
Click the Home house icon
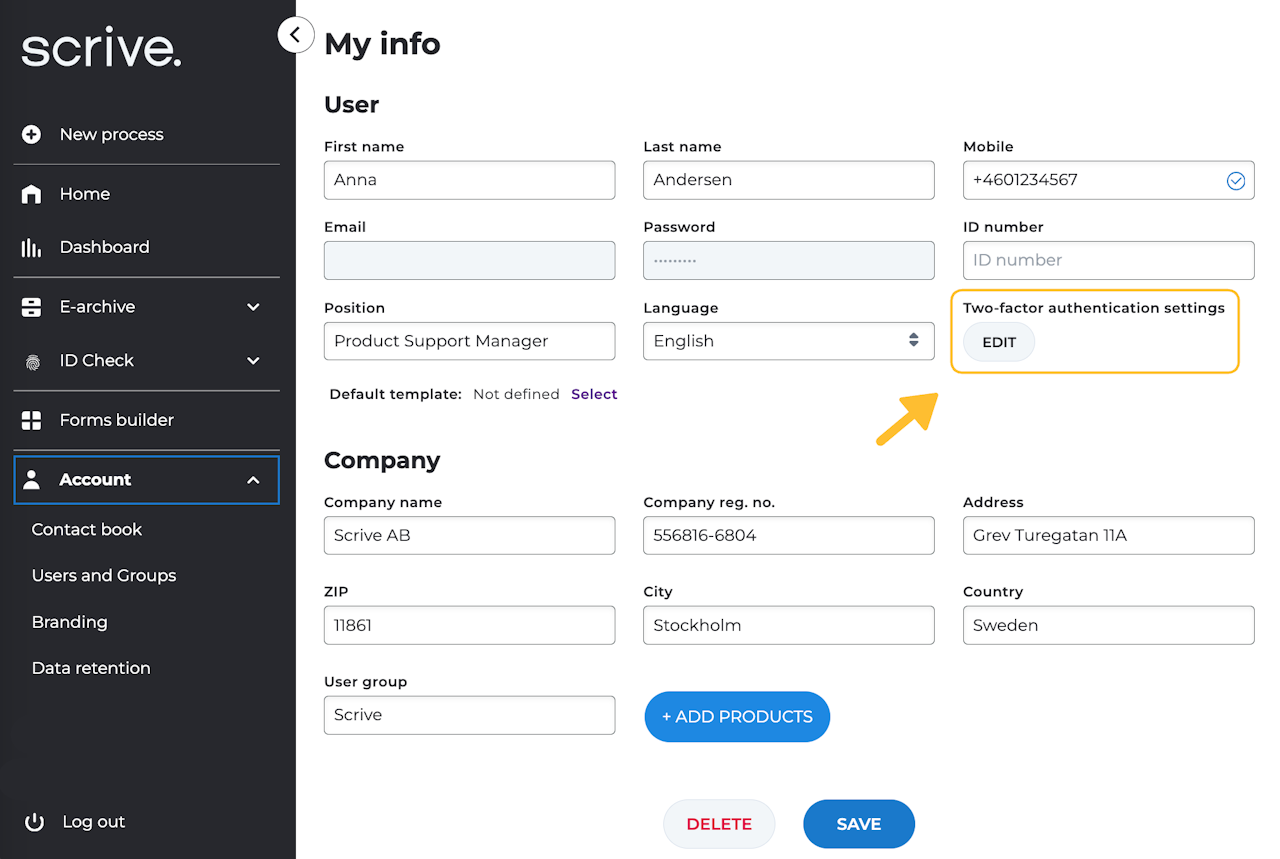click(32, 194)
